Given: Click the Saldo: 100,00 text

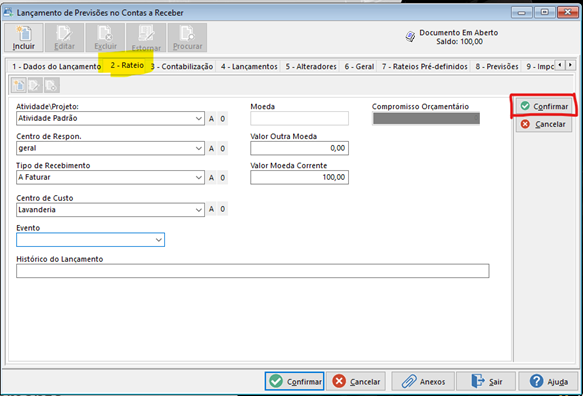Looking at the screenshot, I should pos(459,42).
